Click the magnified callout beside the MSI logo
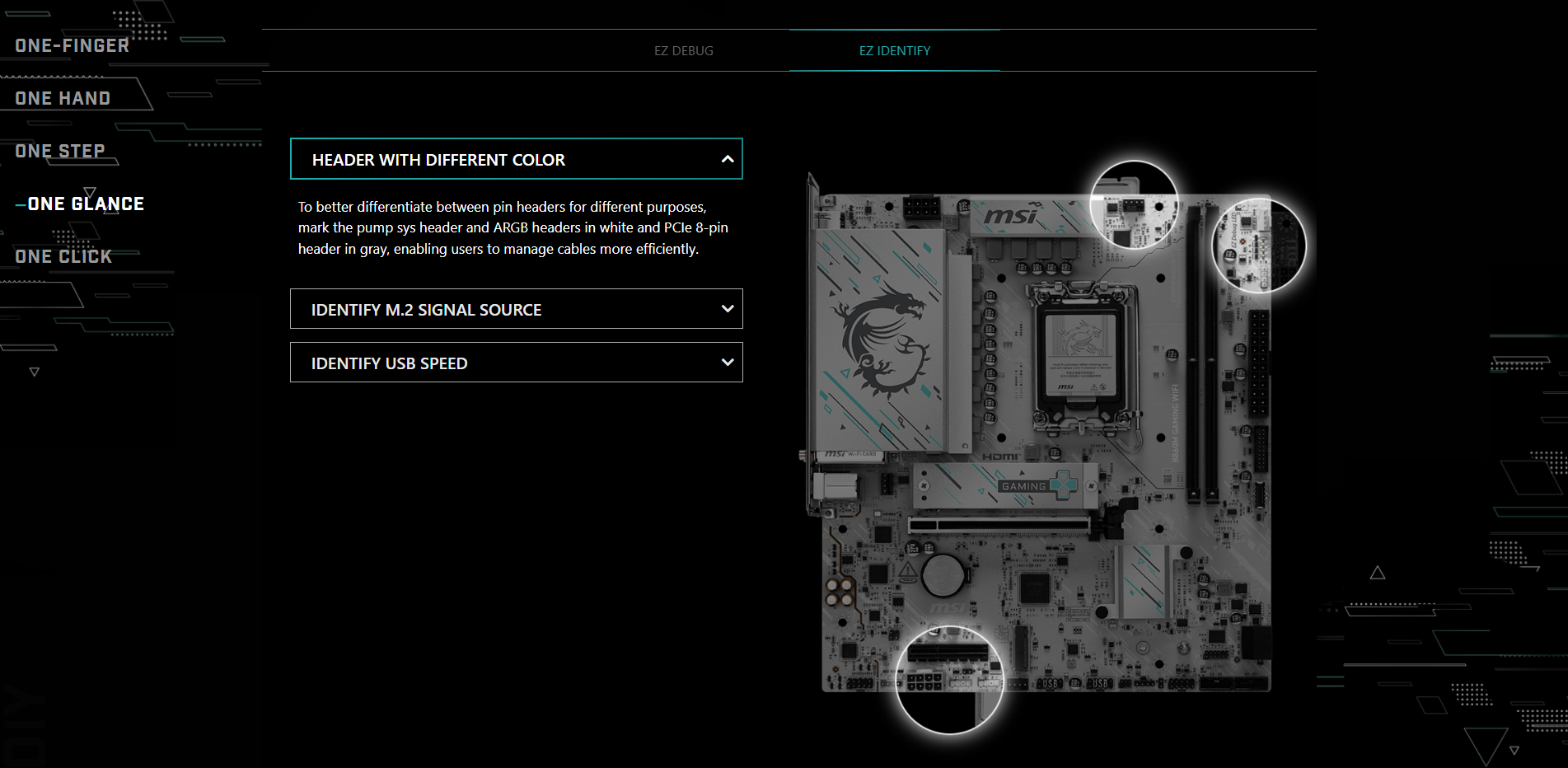The height and width of the screenshot is (768, 1568). [x=1134, y=205]
